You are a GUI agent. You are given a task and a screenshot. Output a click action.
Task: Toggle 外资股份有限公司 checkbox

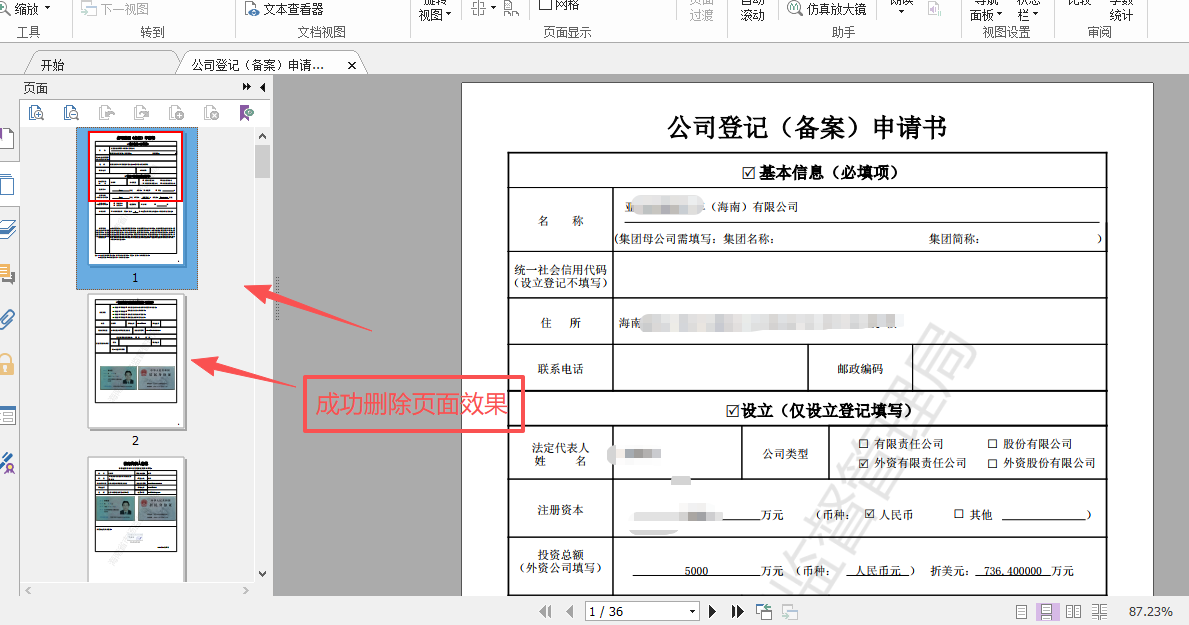[992, 463]
